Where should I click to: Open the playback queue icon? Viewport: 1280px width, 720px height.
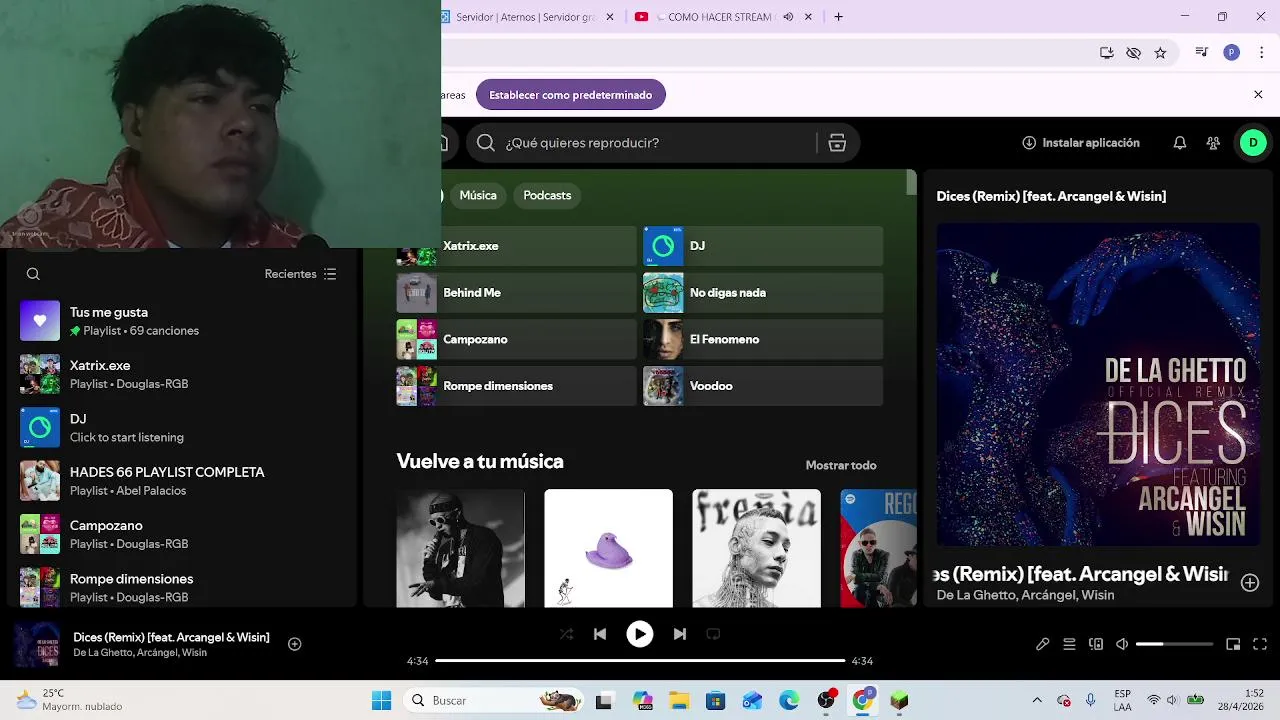[1069, 644]
